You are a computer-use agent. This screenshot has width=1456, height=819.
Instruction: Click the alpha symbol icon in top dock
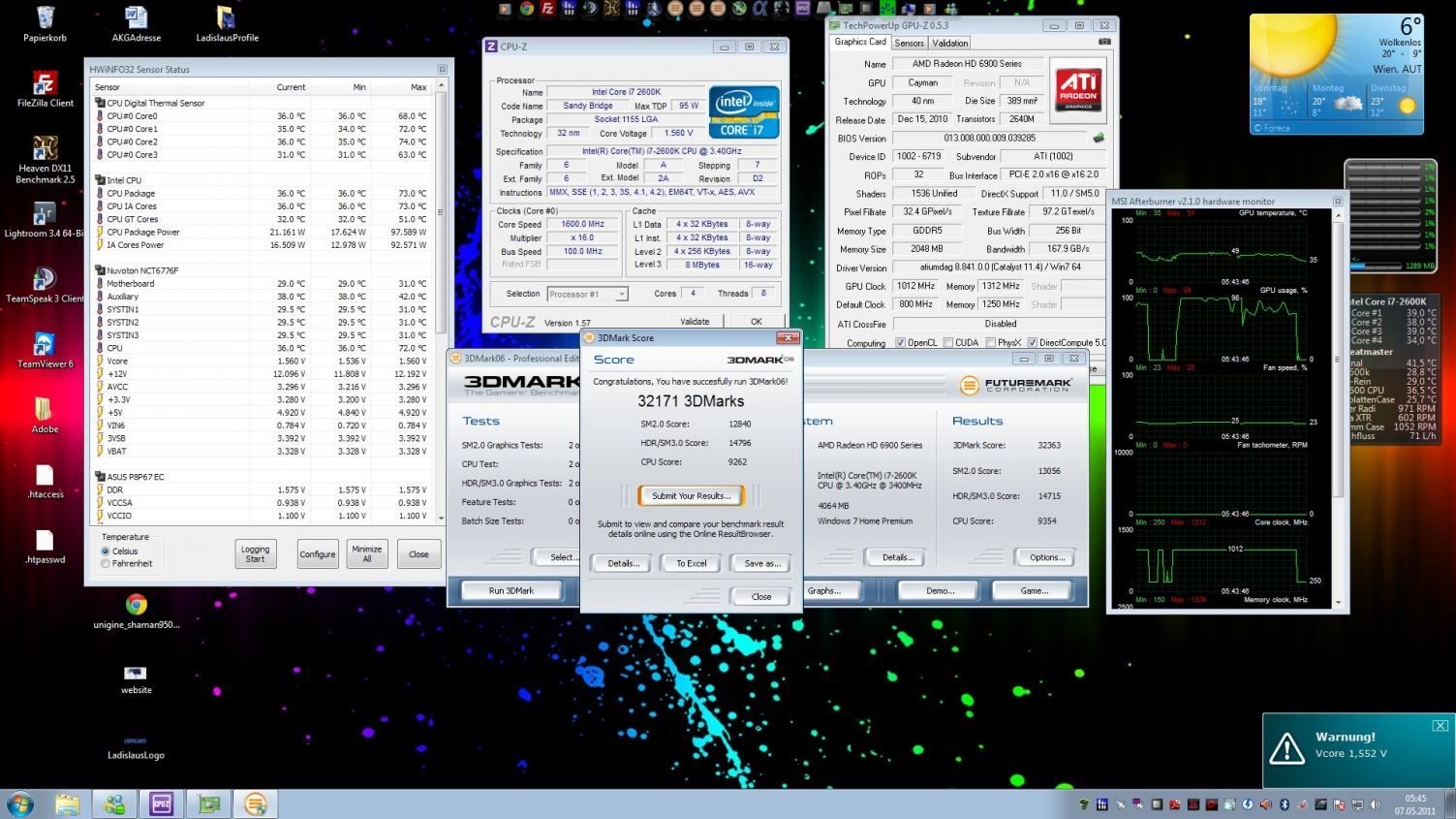click(759, 9)
